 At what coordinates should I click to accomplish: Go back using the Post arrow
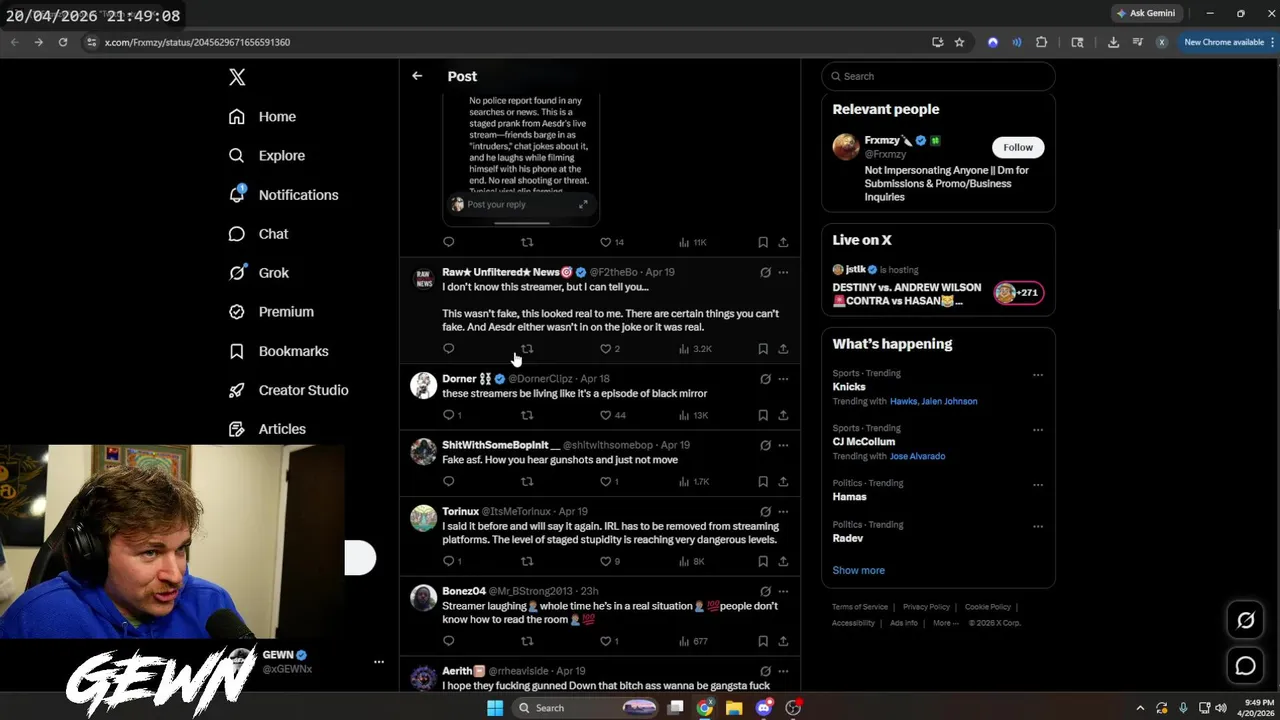(417, 76)
